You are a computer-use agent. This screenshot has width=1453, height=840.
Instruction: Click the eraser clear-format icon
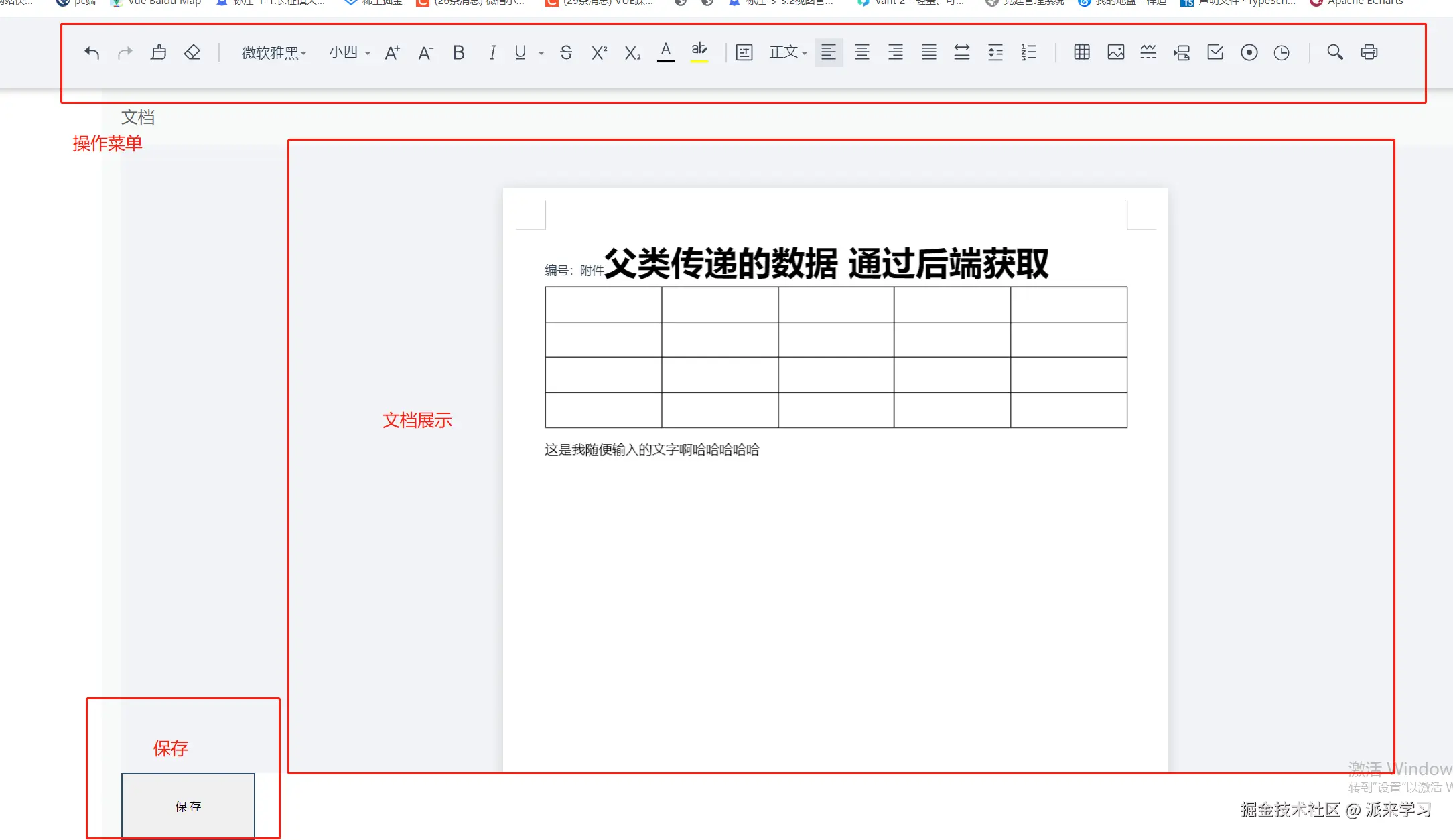[x=192, y=52]
